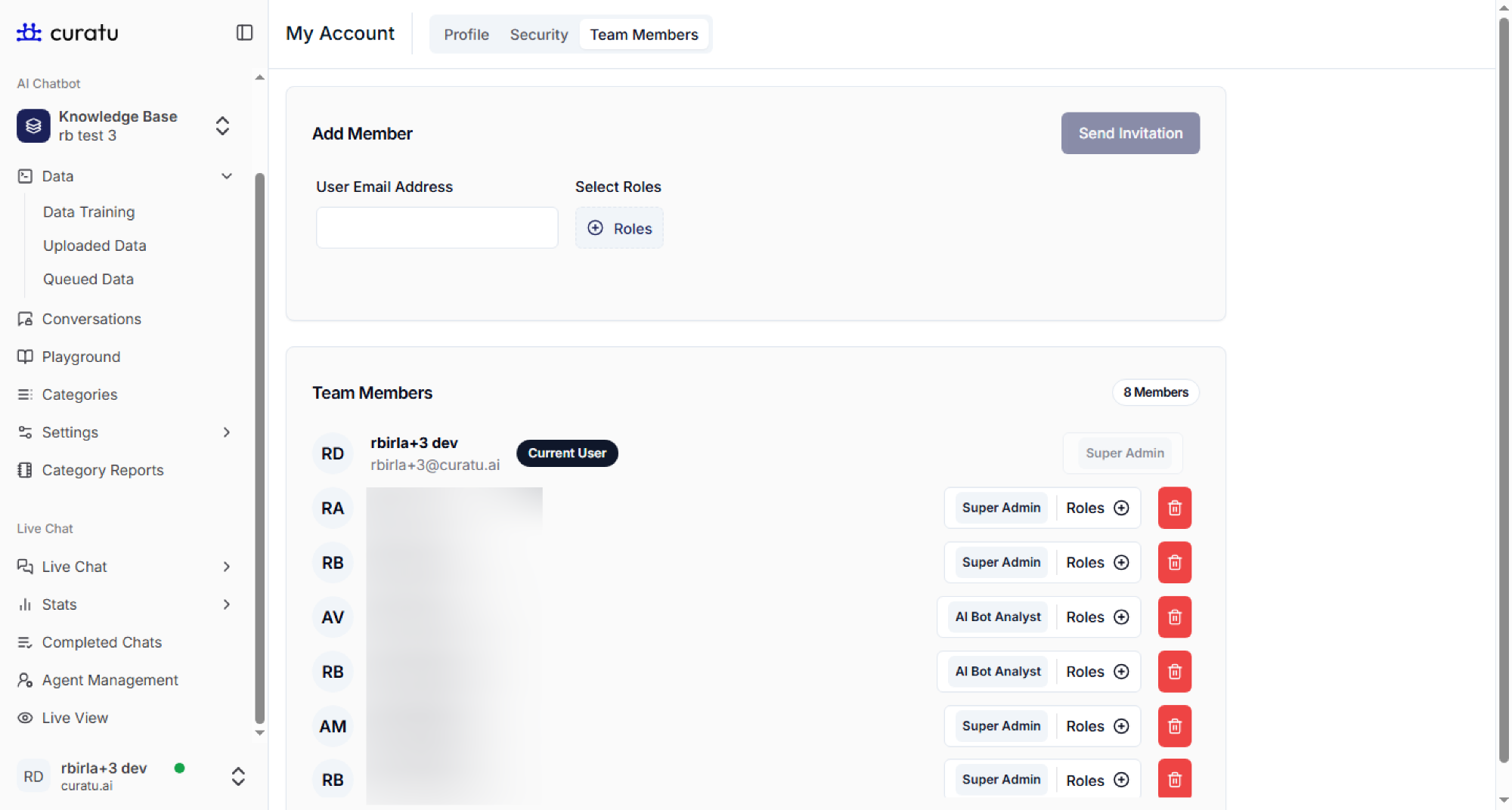Switch Knowledge Base selector
Screen dimensions: 1512x810
coord(222,125)
